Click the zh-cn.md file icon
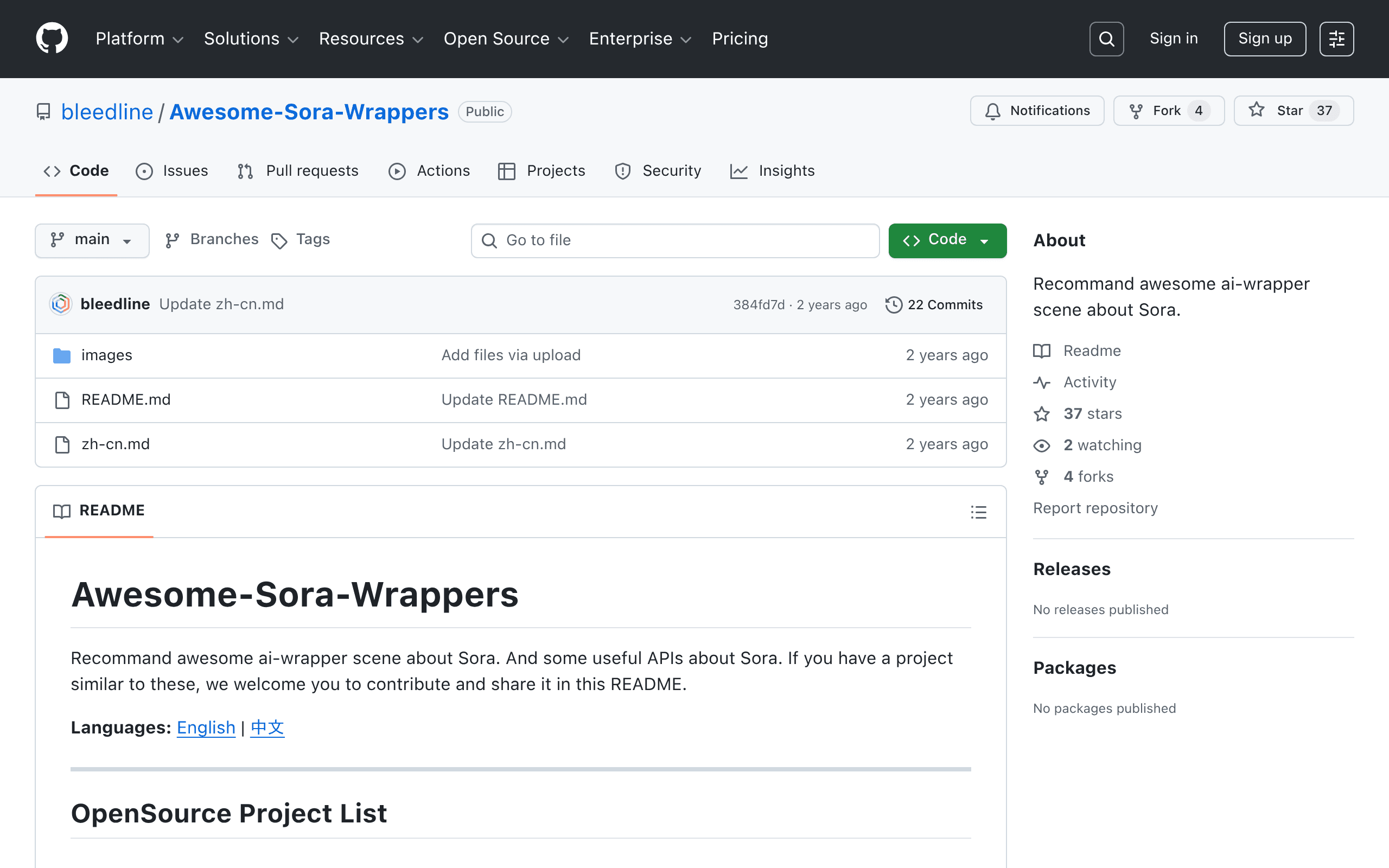The width and height of the screenshot is (1389, 868). pyautogui.click(x=62, y=444)
